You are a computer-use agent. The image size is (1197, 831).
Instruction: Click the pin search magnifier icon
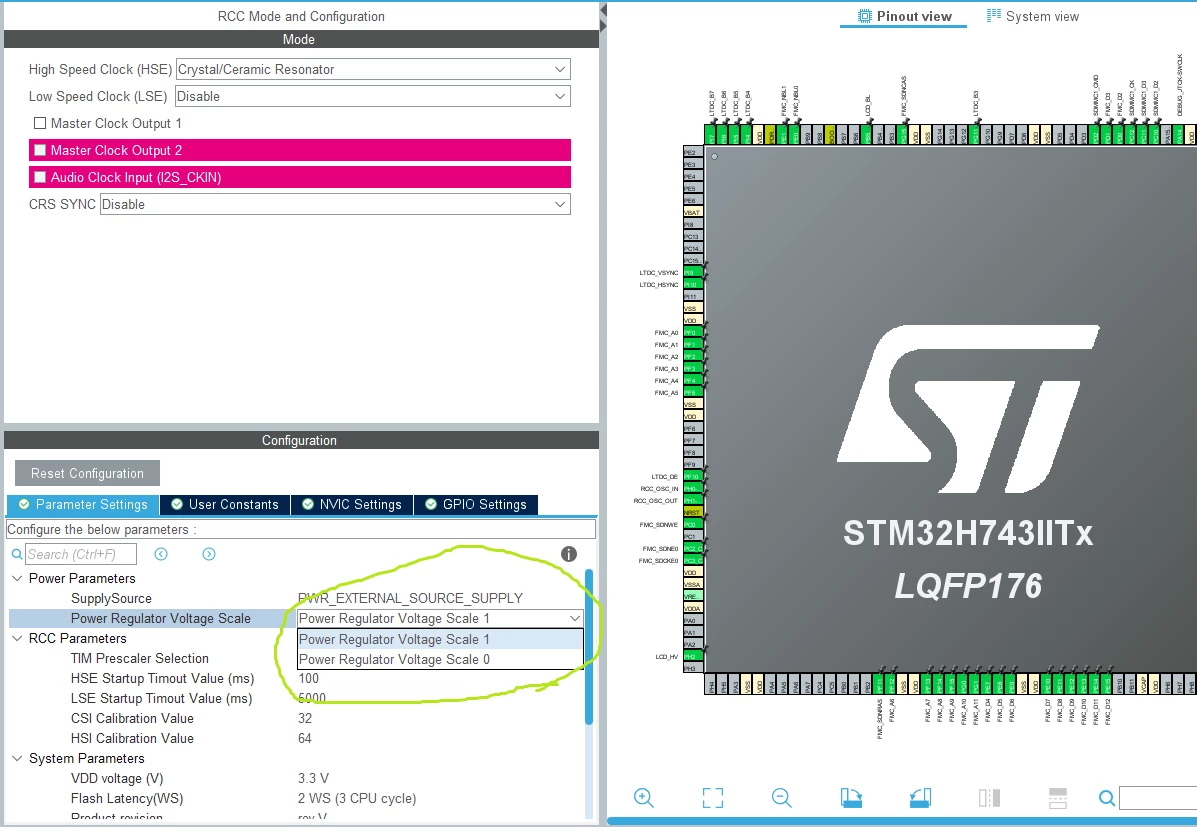1106,798
